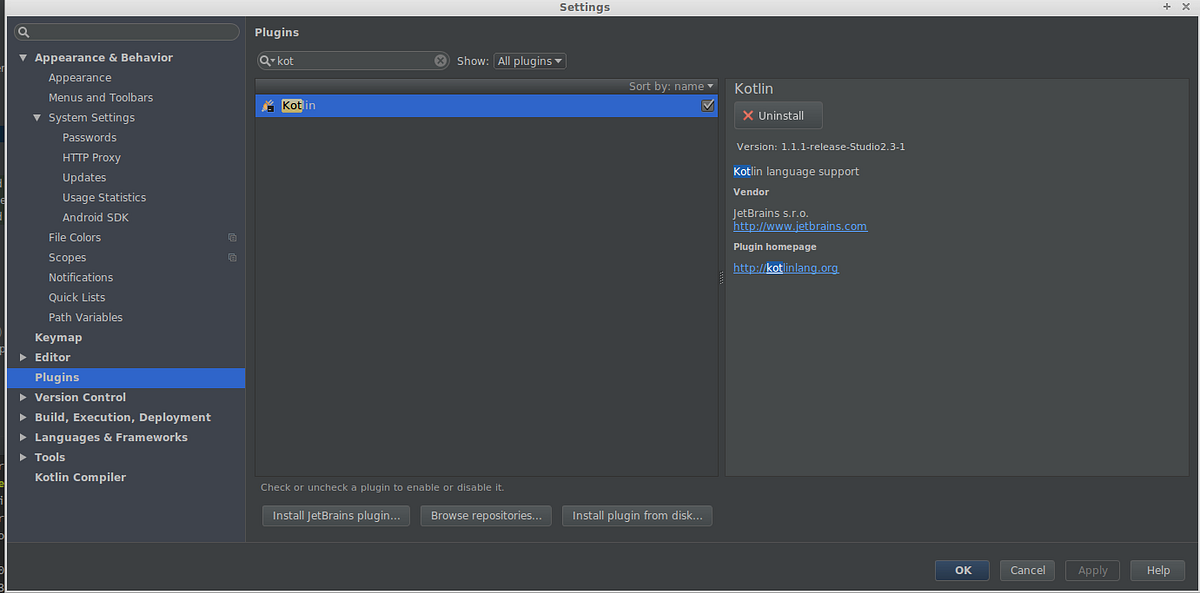
Task: Click the share icon next to File Colors
Action: 232,237
